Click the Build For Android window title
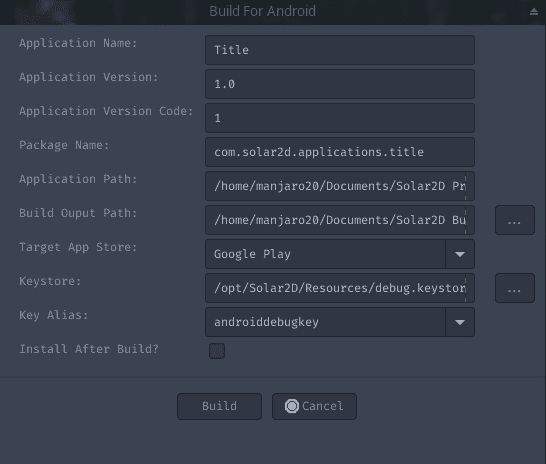The width and height of the screenshot is (546, 464). click(x=263, y=11)
